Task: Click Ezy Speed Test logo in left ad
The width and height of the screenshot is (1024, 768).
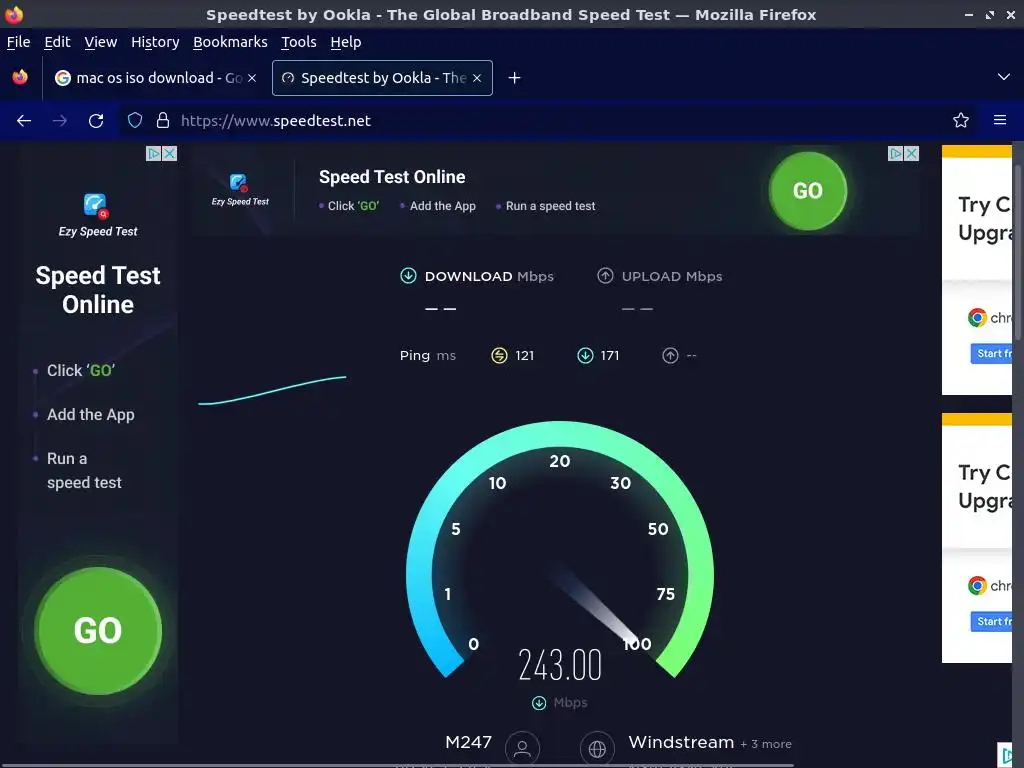Action: (x=98, y=216)
